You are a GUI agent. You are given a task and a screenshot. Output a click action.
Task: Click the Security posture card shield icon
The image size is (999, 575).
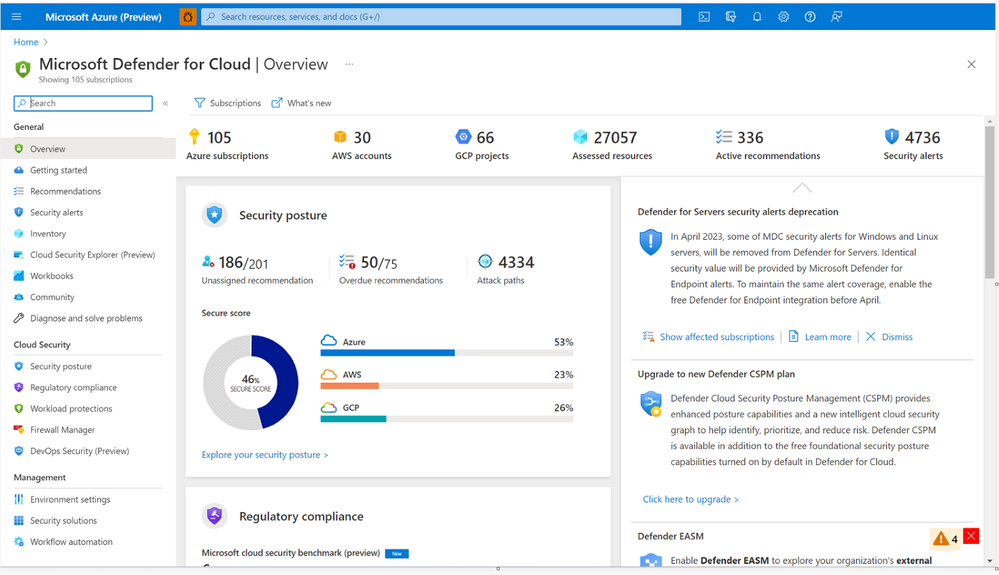pos(214,215)
